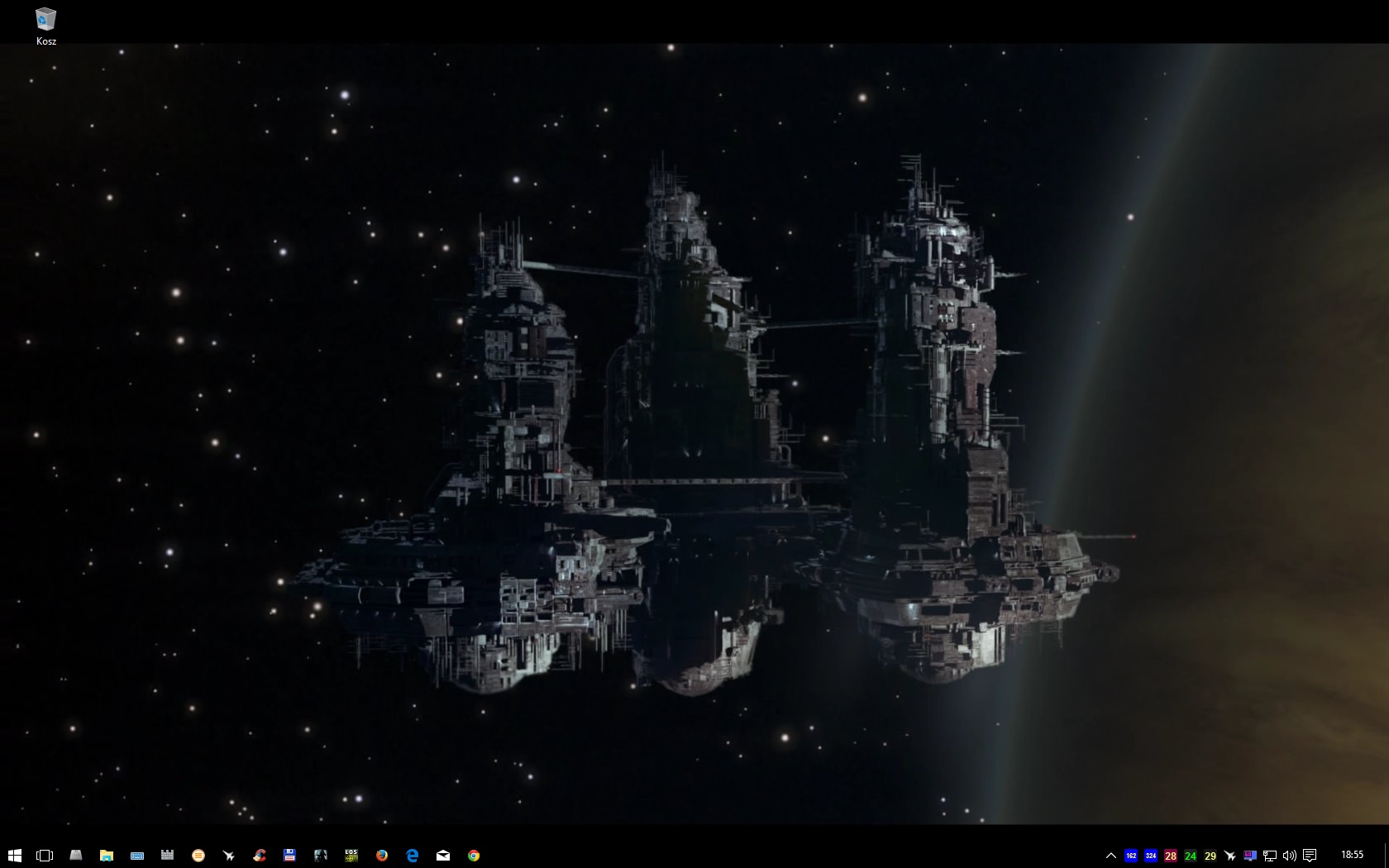The width and height of the screenshot is (1389, 868).
Task: Open File Explorer from the taskbar
Action: click(106, 856)
